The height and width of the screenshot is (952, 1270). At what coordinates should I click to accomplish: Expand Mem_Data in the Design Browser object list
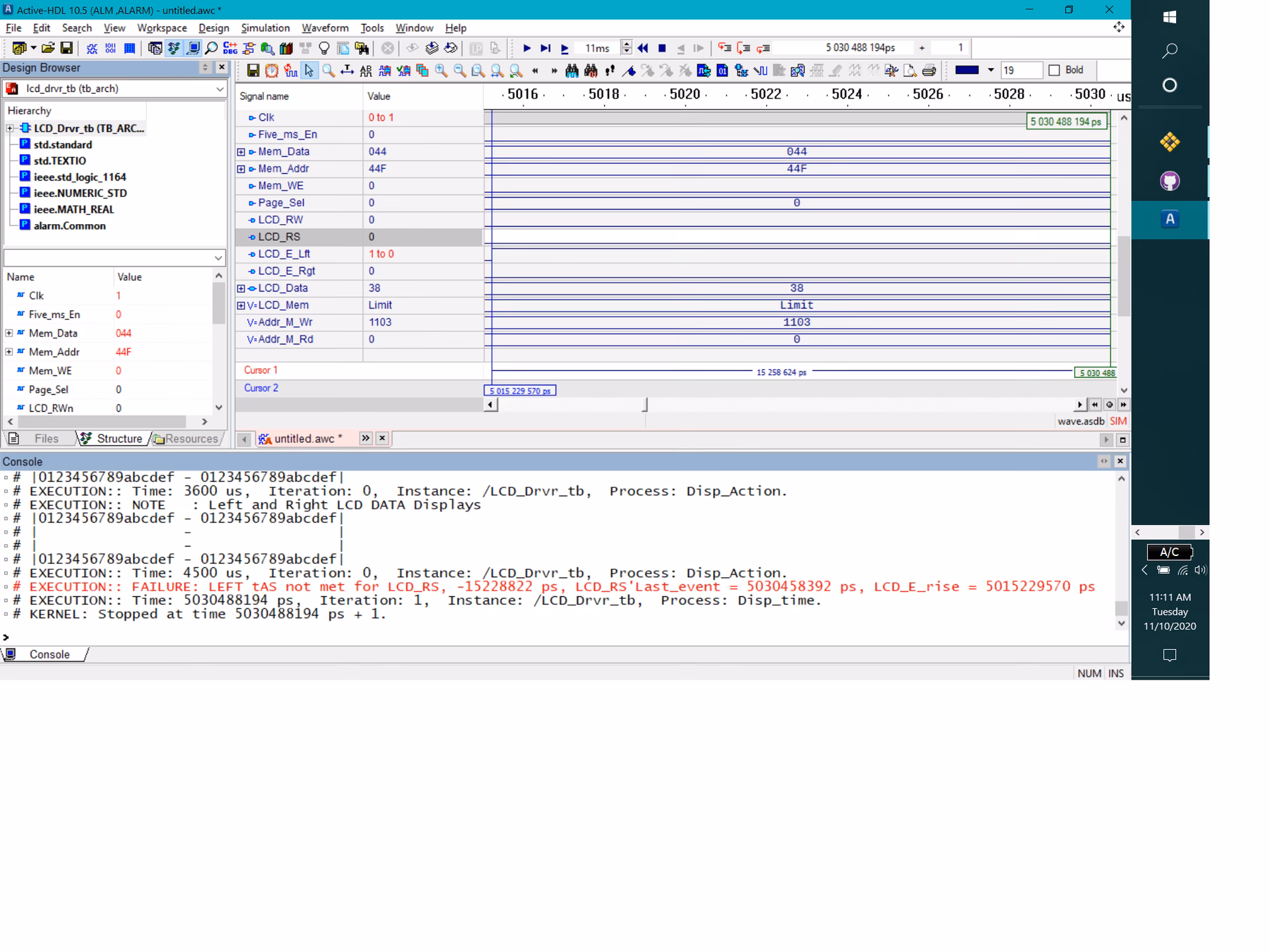[9, 333]
